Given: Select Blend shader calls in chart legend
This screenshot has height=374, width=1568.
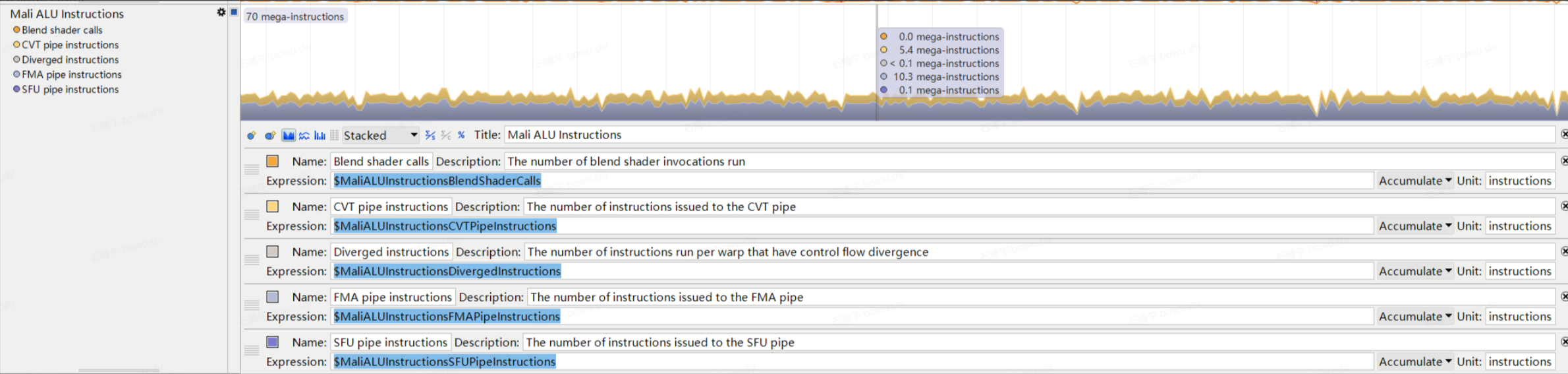Looking at the screenshot, I should (58, 30).
